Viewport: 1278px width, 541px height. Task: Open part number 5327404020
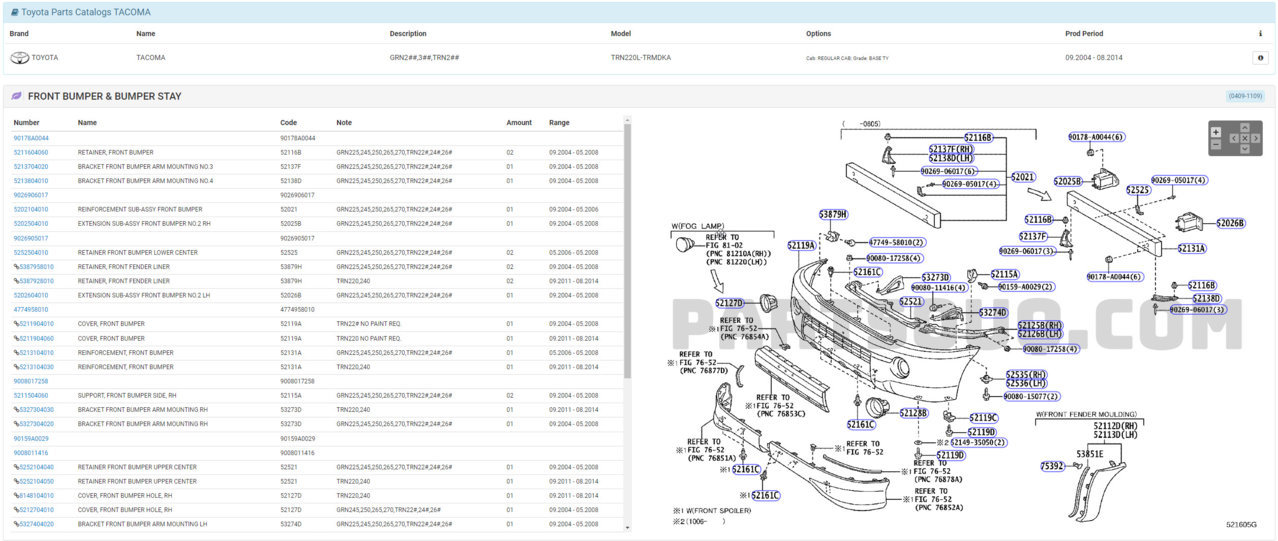36,524
